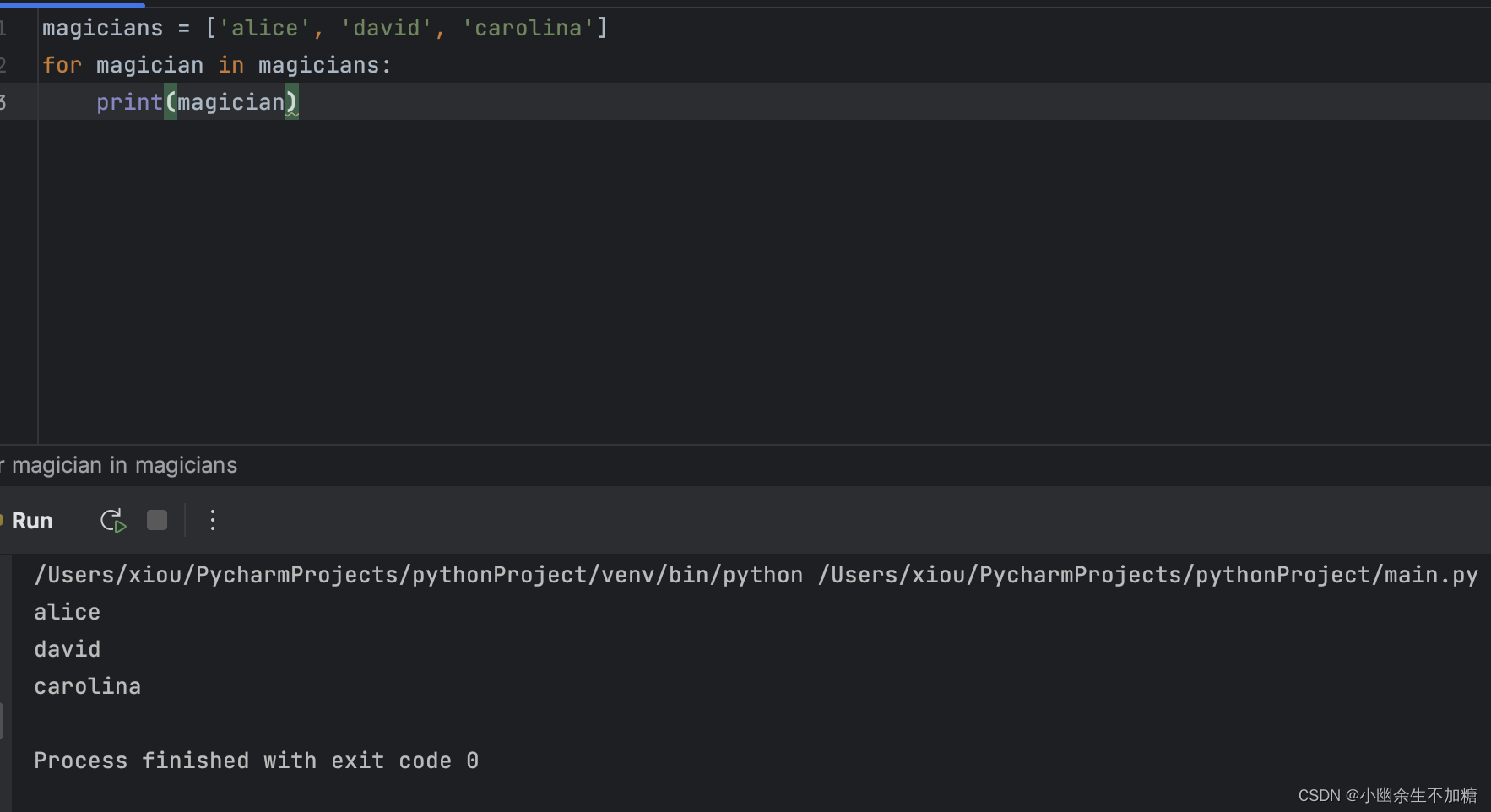
Task: Click the 'alice' output line in console
Action: (67, 612)
